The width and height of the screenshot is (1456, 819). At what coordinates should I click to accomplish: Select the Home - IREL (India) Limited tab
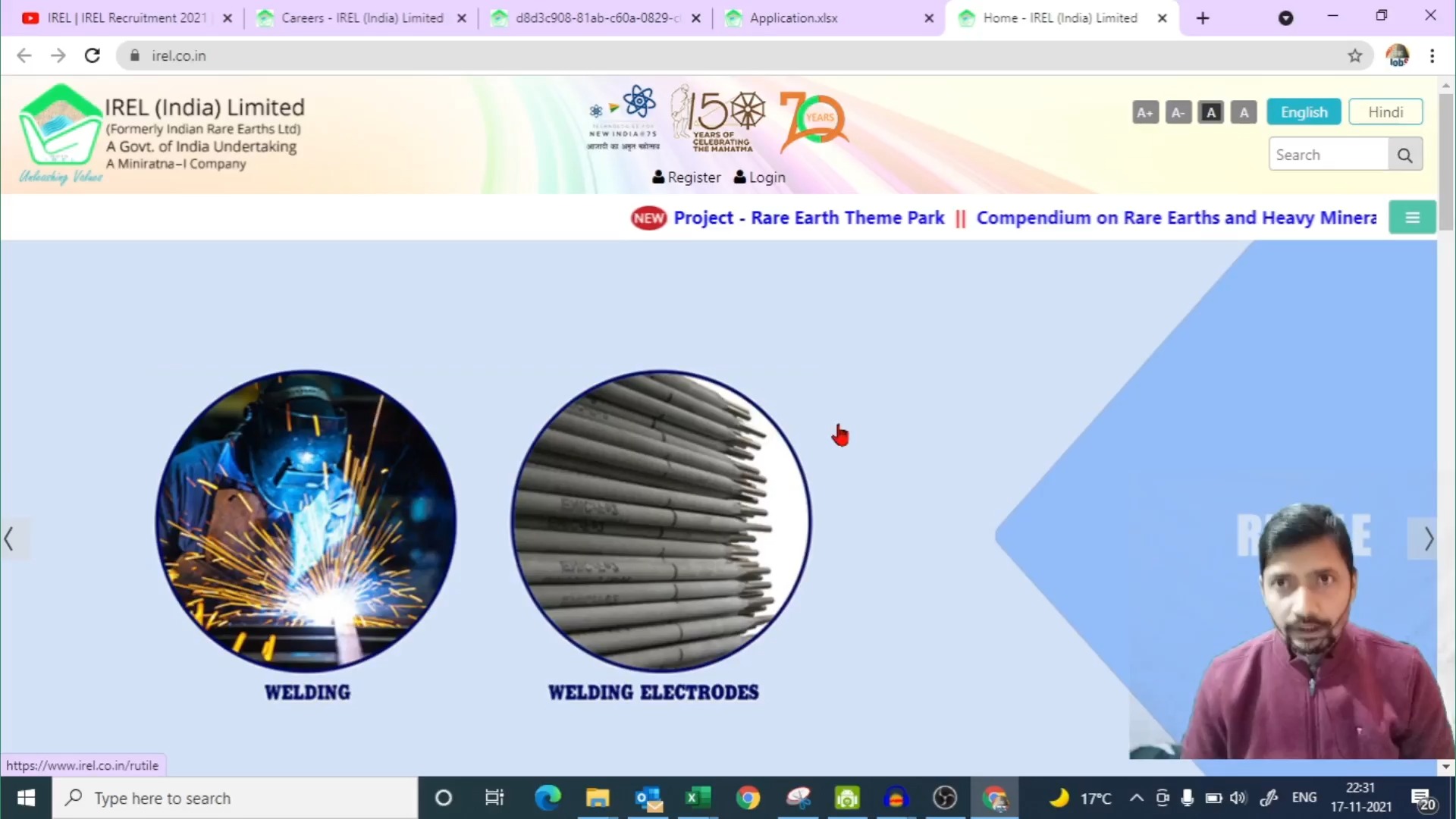pyautogui.click(x=1060, y=17)
